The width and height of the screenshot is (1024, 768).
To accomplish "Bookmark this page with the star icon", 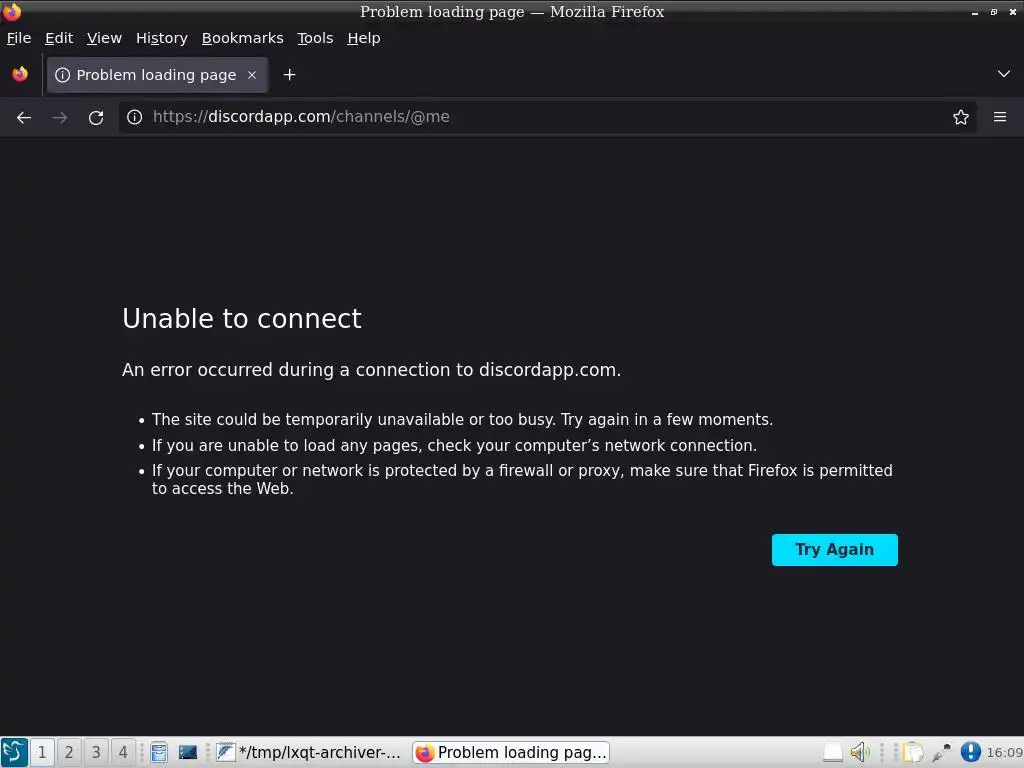I will [960, 117].
